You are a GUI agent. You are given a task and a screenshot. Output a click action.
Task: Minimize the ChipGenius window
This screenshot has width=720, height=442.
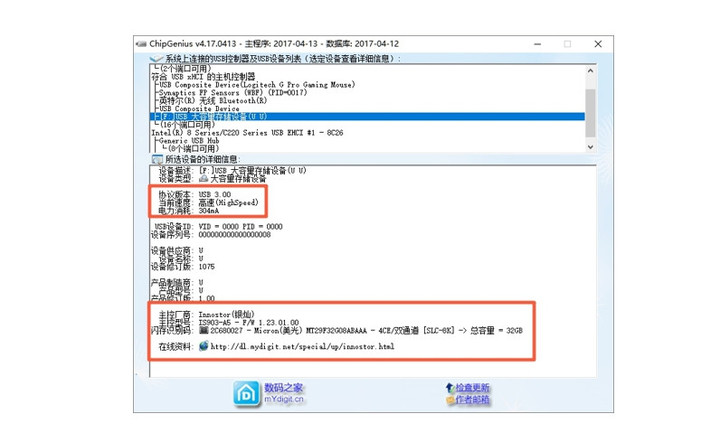click(x=538, y=44)
